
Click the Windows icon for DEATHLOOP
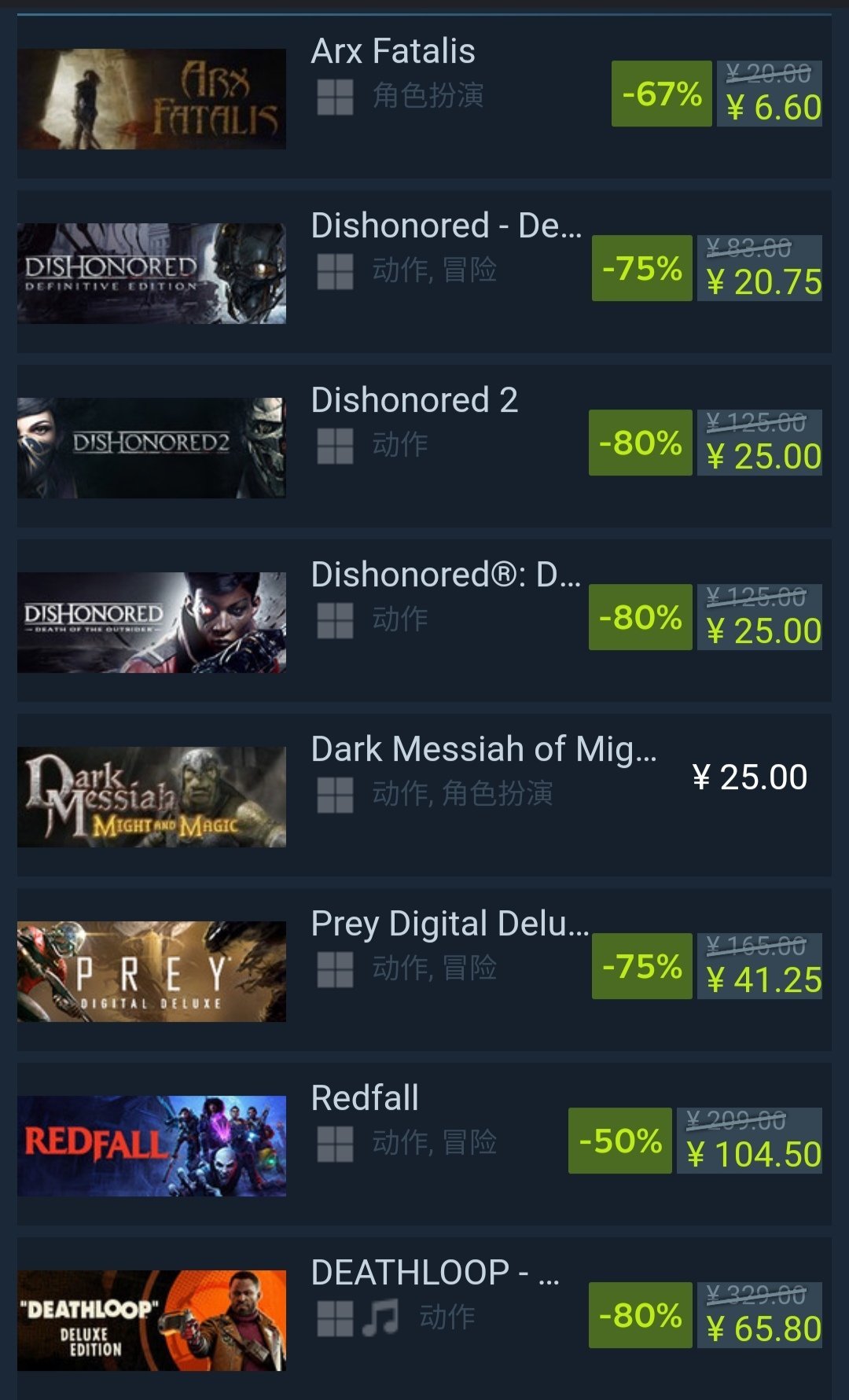pyautogui.click(x=335, y=1319)
